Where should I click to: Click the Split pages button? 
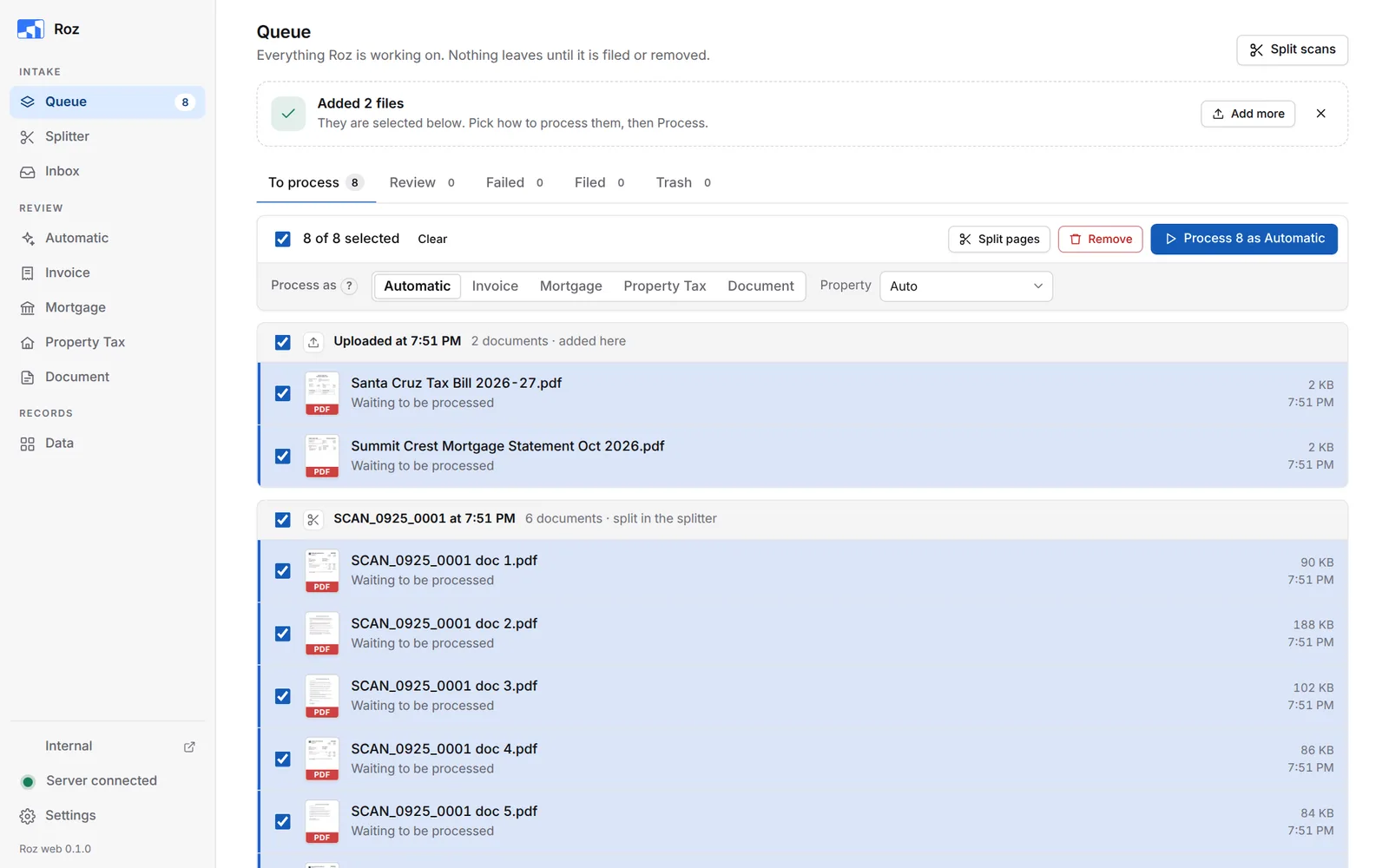click(x=999, y=239)
